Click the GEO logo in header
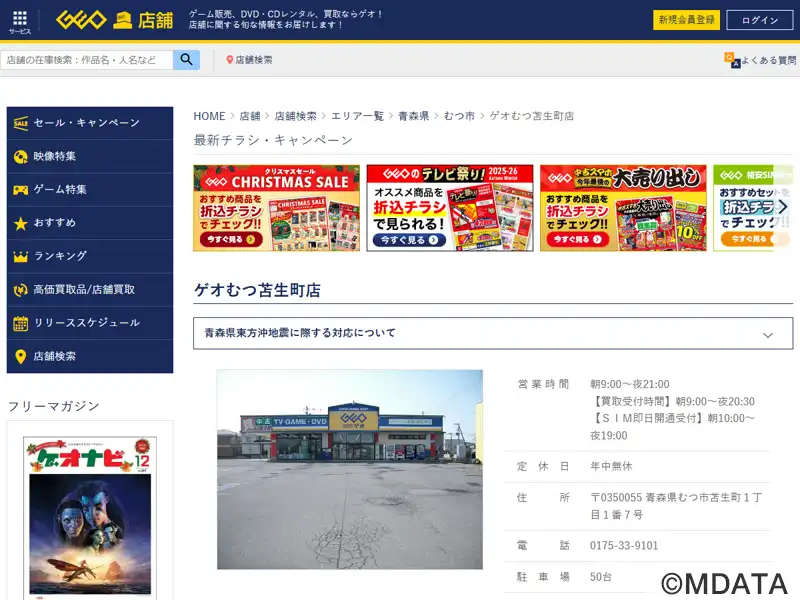Screen dimensions: 800x600 coord(81,20)
